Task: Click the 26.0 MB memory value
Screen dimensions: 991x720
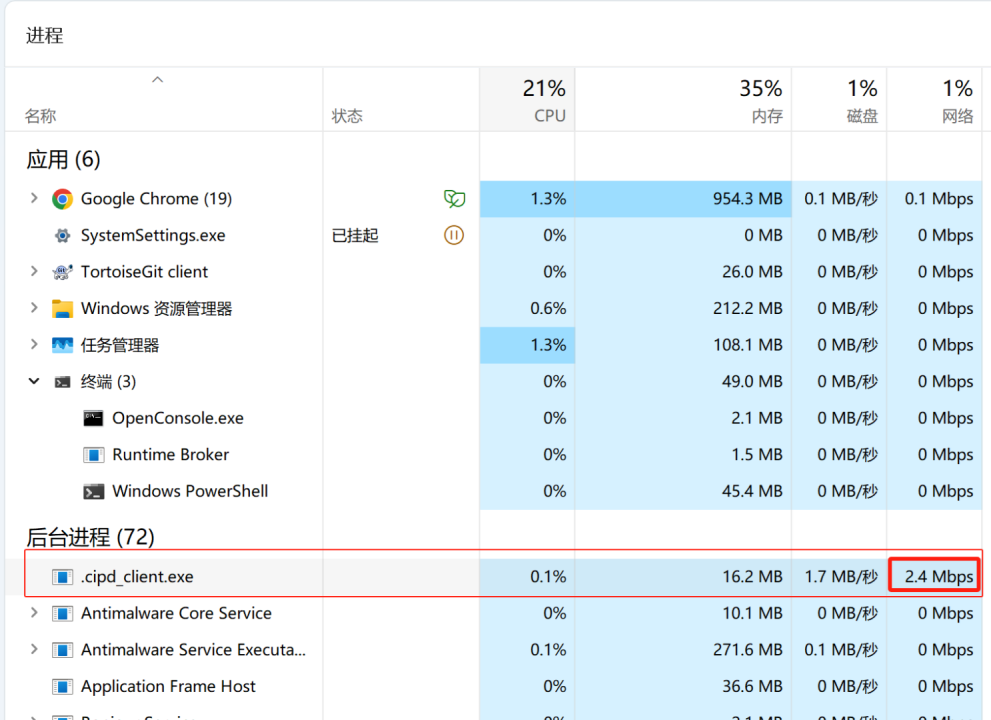Action: 752,272
